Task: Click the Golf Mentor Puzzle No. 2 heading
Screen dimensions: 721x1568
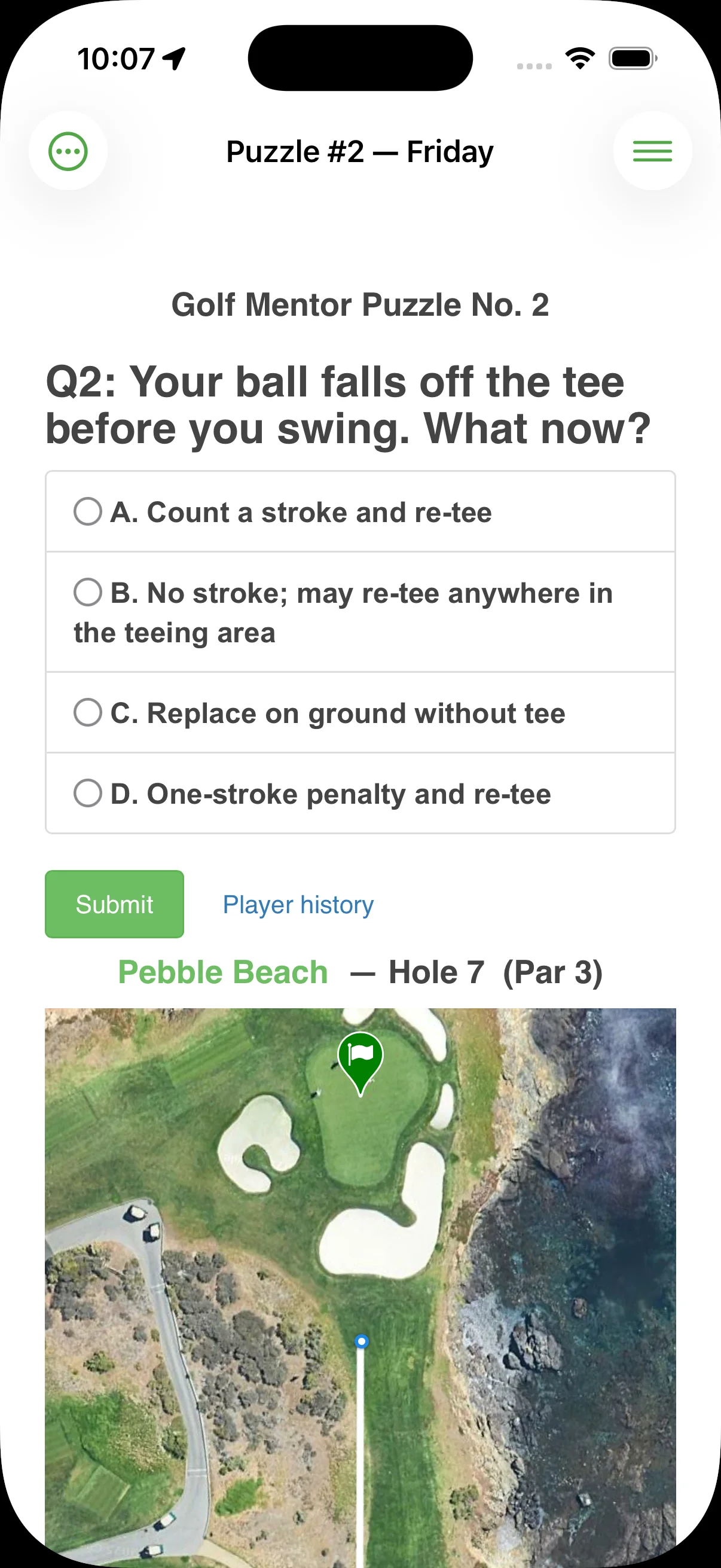Action: click(360, 305)
